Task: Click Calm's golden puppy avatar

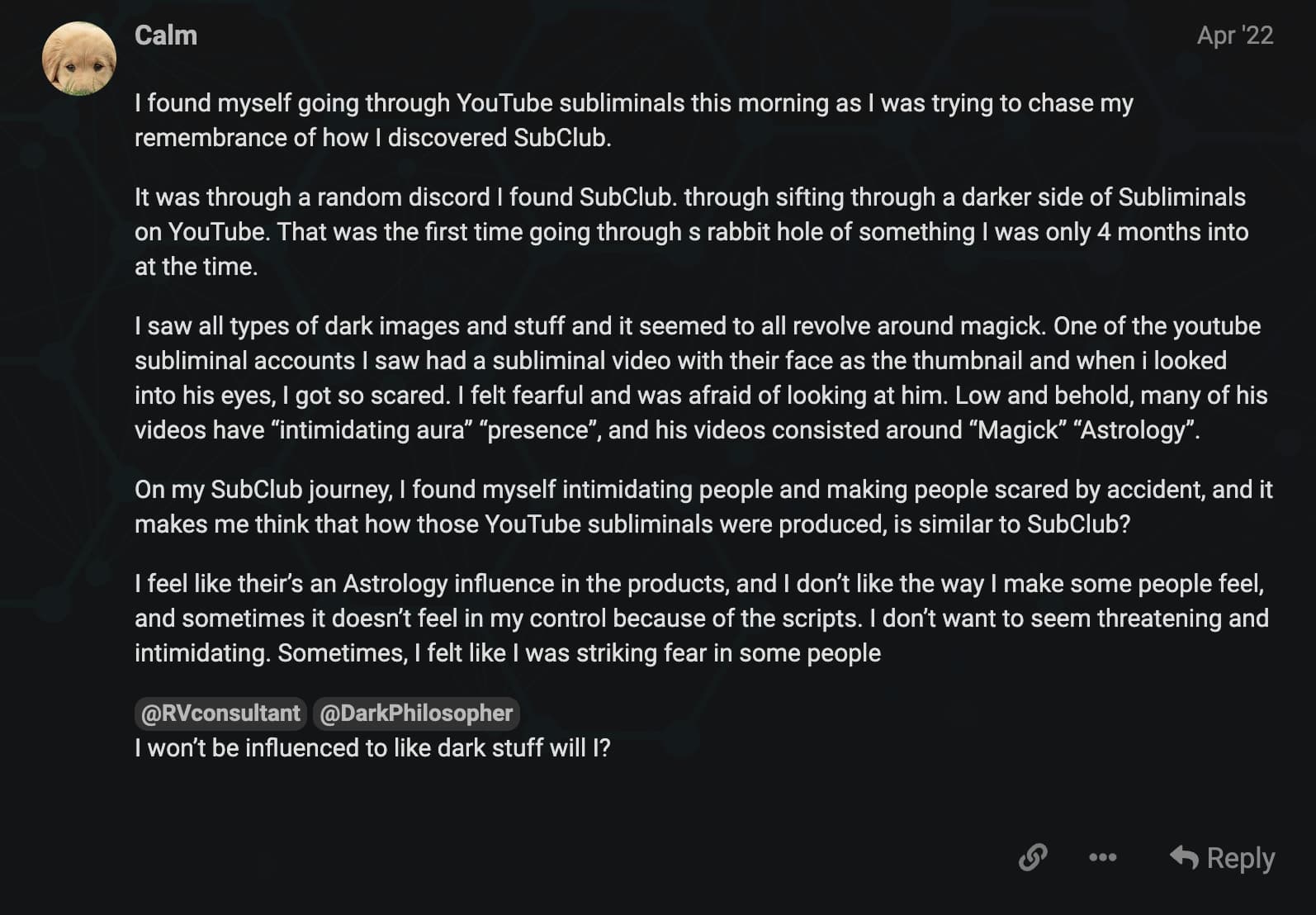Action: (79, 59)
